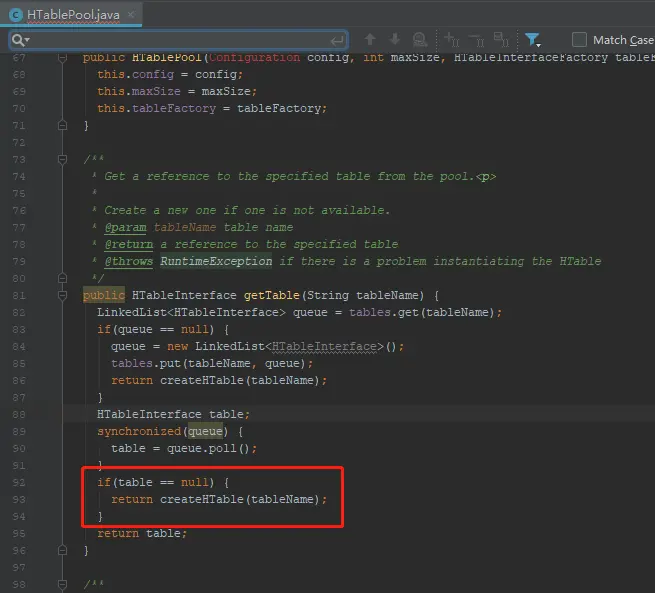The width and height of the screenshot is (655, 593).
Task: Click 'createHTable' call on line 86
Action: point(201,380)
